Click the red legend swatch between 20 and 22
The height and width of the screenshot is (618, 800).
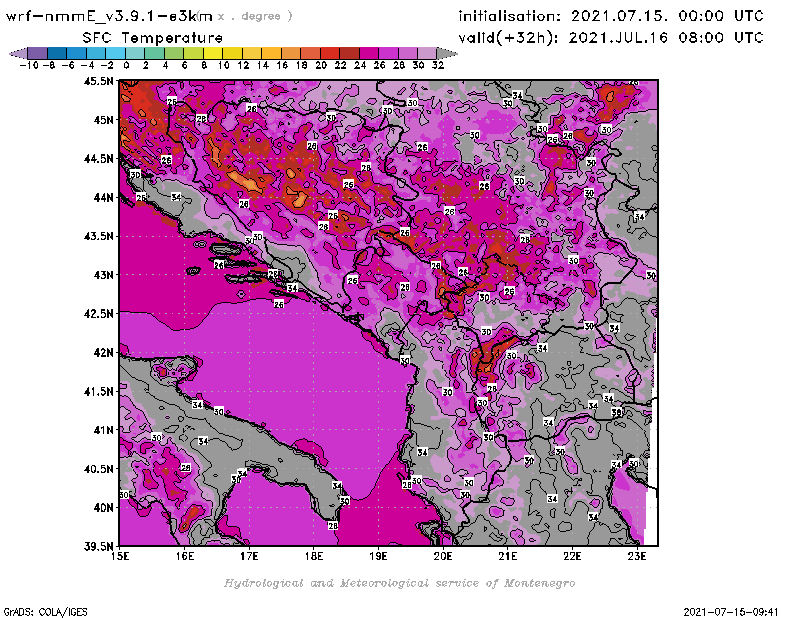[330, 53]
